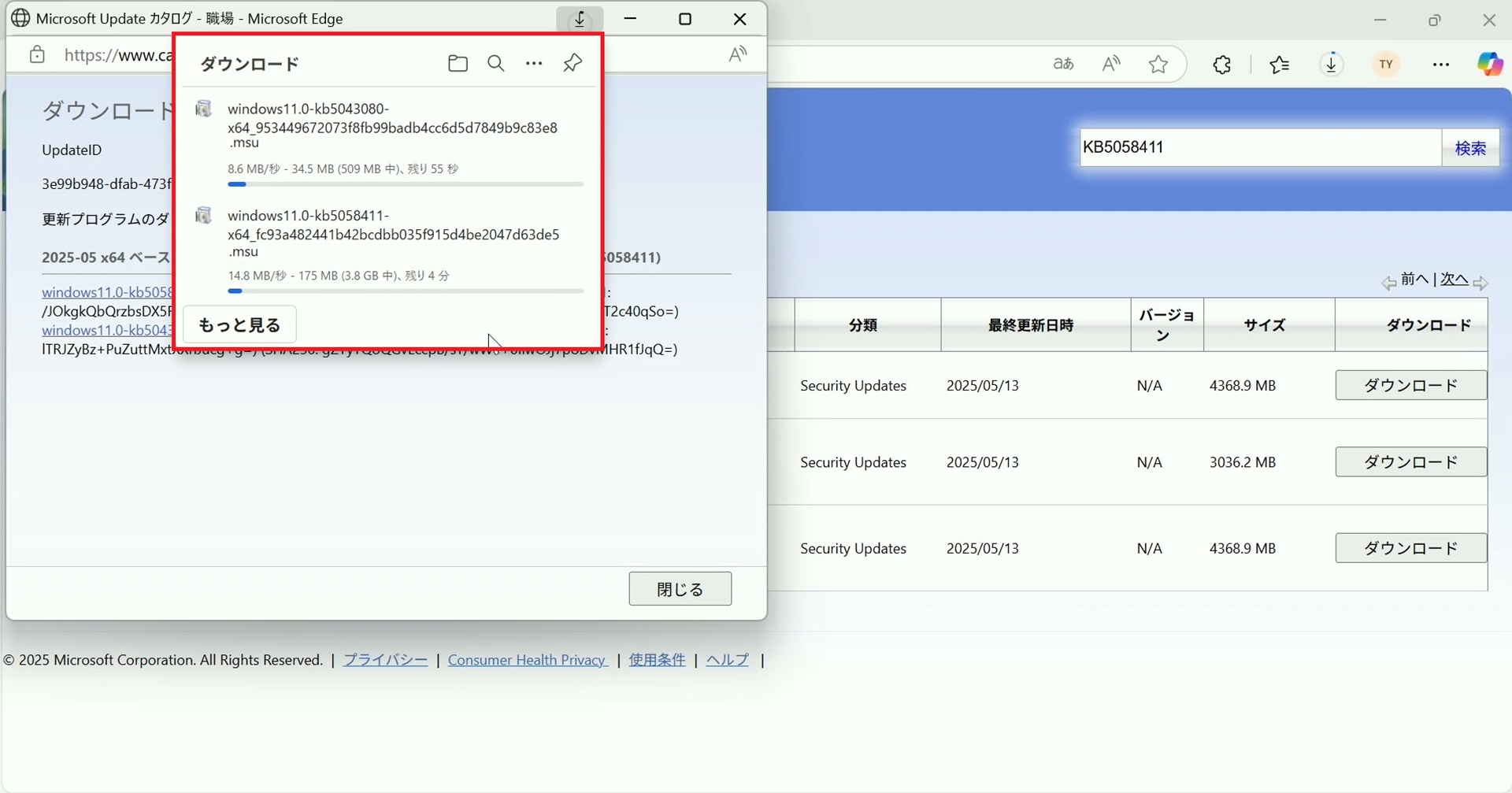Open the downloads folder icon
The image size is (1512, 793).
(x=458, y=63)
